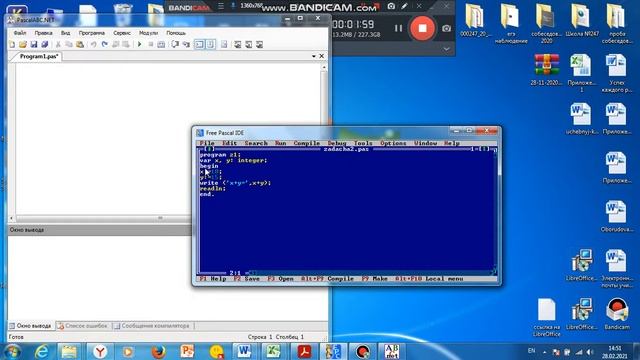Open Сервис menu in PascalABC.NET

(122, 33)
